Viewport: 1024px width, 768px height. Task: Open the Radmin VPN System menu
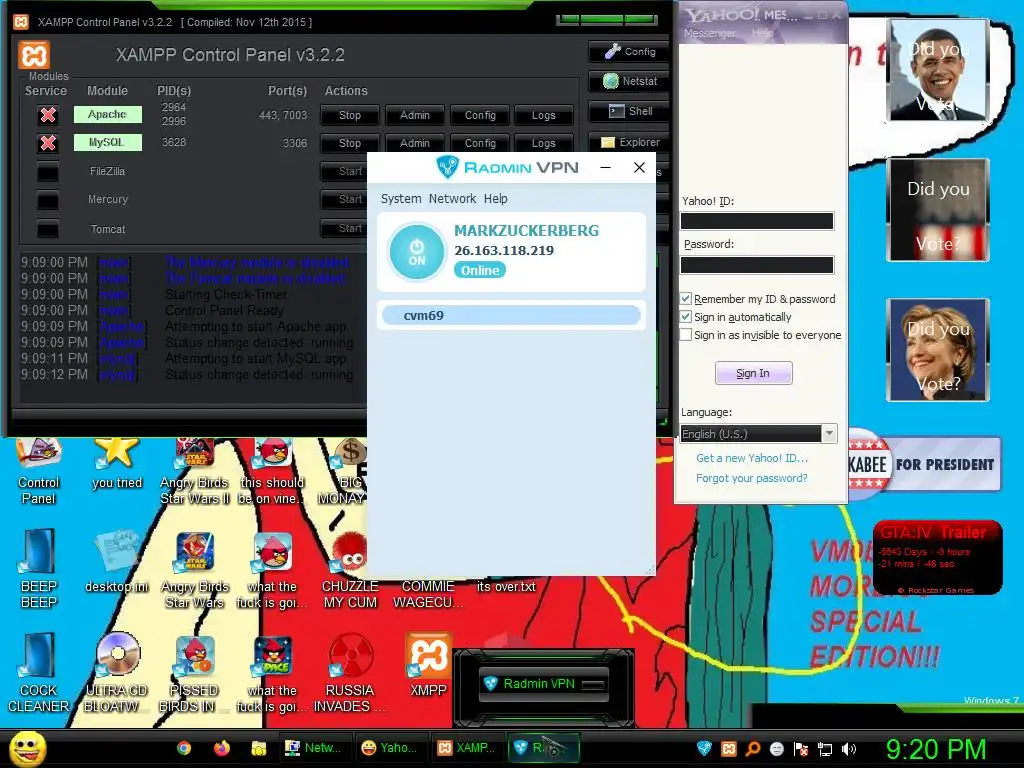tap(401, 199)
